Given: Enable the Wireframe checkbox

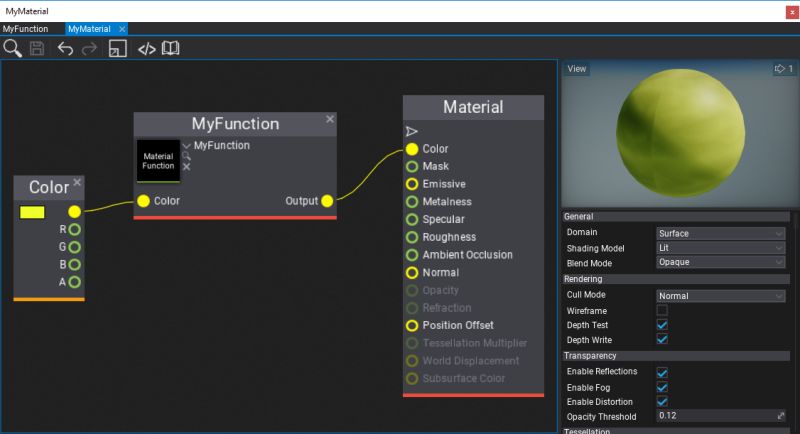Looking at the screenshot, I should point(662,310).
